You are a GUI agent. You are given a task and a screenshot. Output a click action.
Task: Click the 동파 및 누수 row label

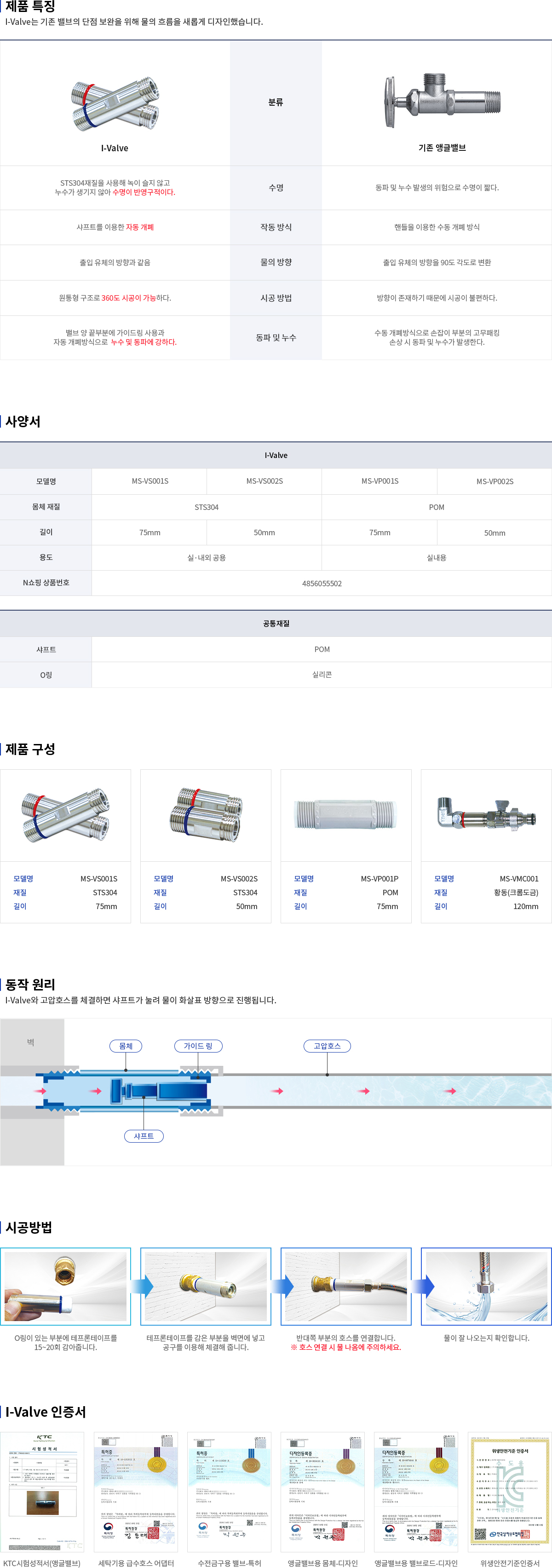[x=276, y=337]
